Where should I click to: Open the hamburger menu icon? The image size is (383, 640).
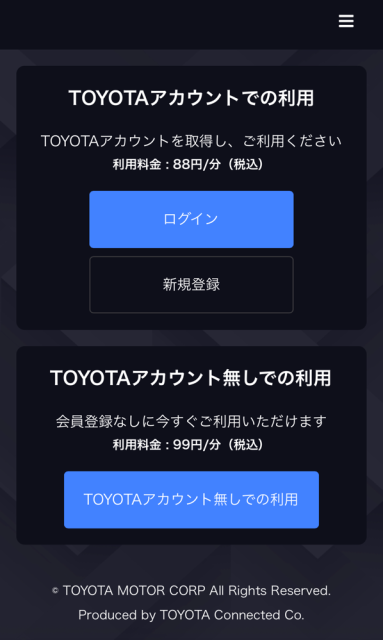click(x=346, y=21)
